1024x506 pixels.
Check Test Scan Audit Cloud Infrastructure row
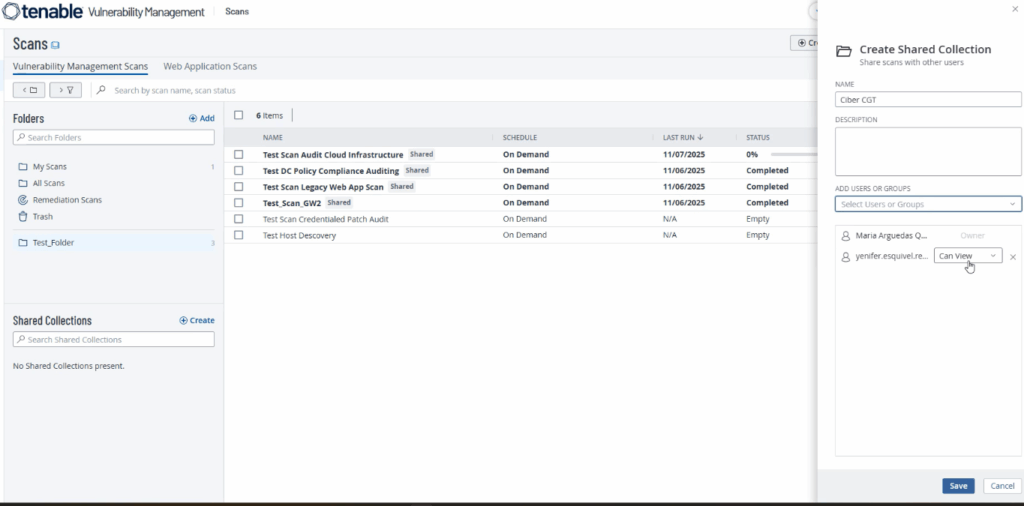click(x=239, y=155)
